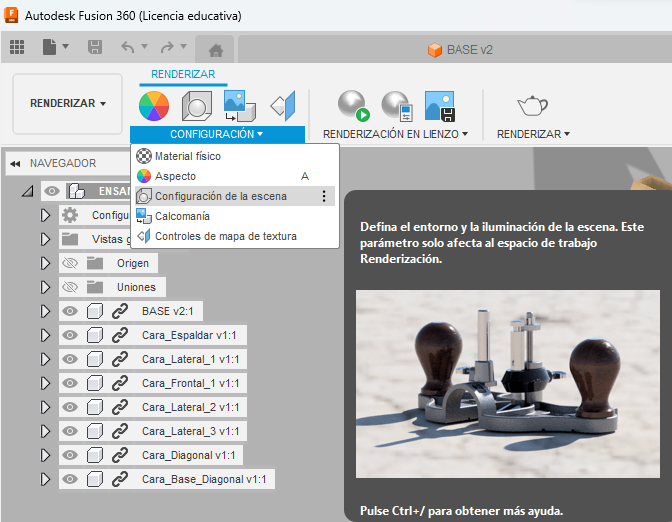Select the Aspecto menu entry

point(235,176)
